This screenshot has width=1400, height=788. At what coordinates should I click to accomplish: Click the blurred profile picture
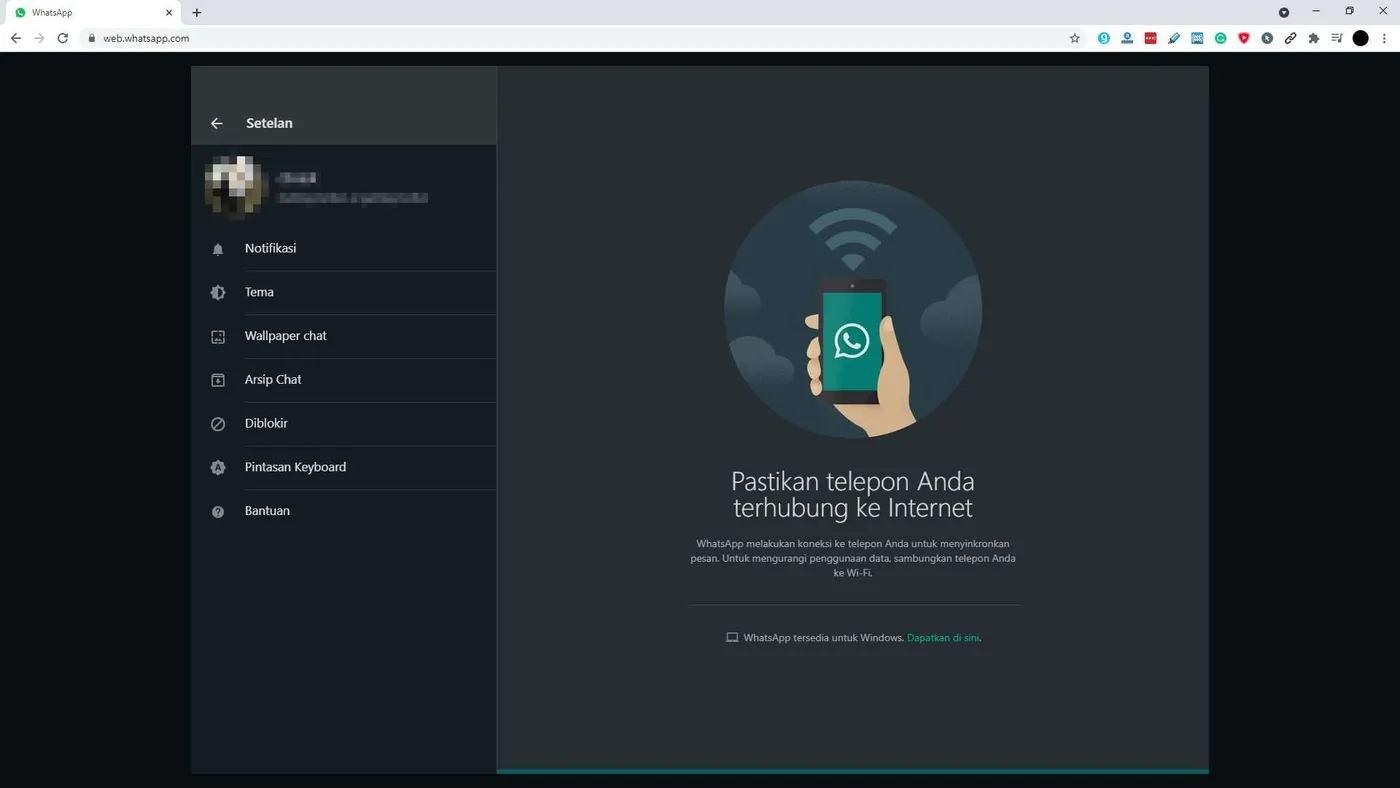236,186
